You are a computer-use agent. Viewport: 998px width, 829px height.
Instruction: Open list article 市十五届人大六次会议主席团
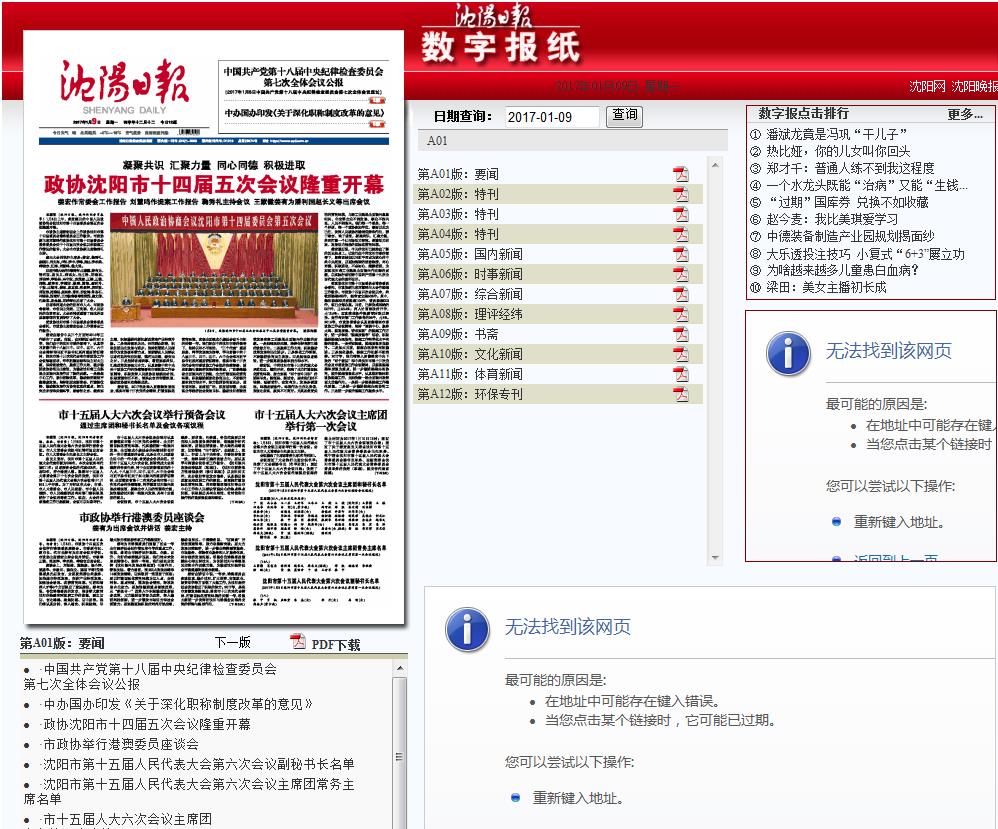coord(127,819)
